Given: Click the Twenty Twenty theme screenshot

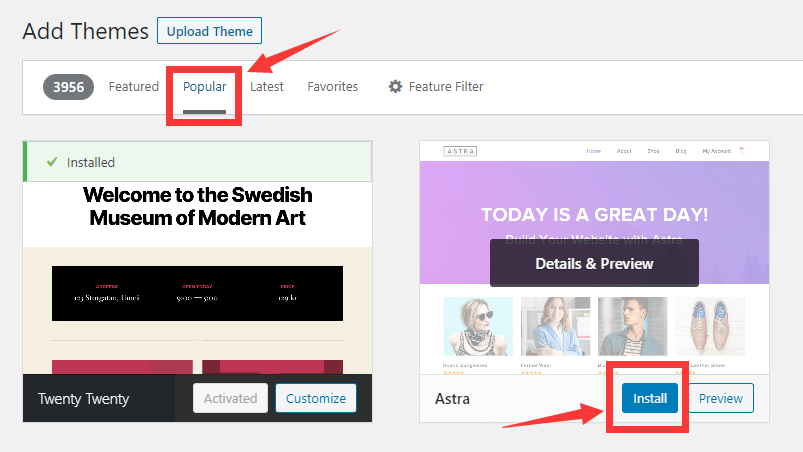Looking at the screenshot, I should pyautogui.click(x=197, y=280).
